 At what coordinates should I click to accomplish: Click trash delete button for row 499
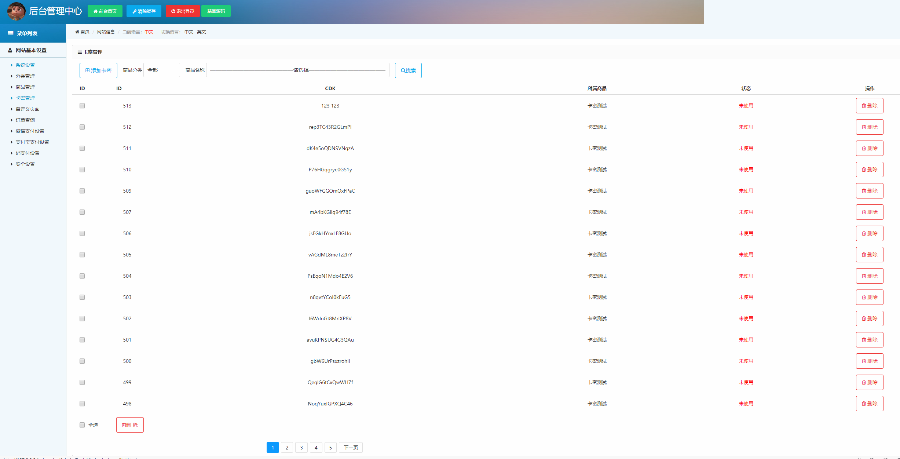(x=870, y=382)
